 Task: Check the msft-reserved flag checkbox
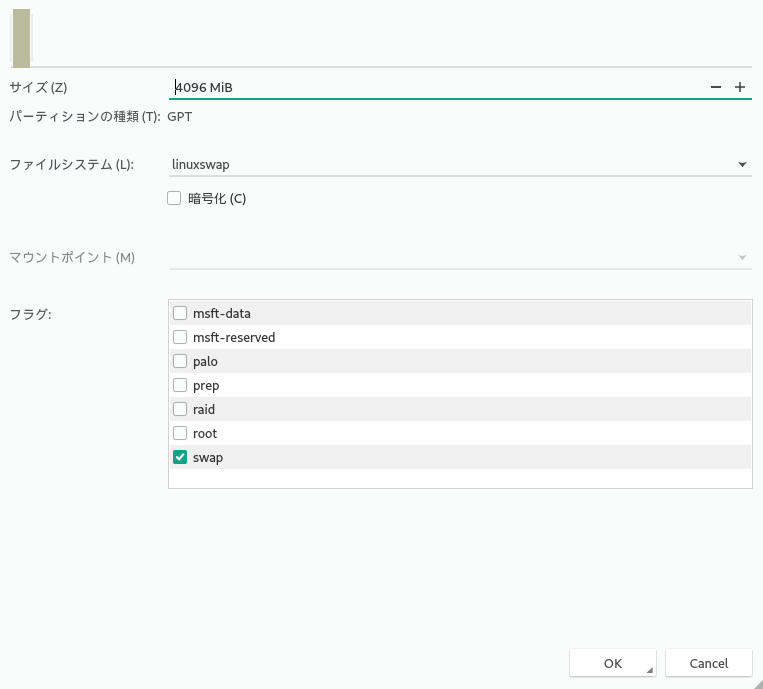click(x=180, y=337)
